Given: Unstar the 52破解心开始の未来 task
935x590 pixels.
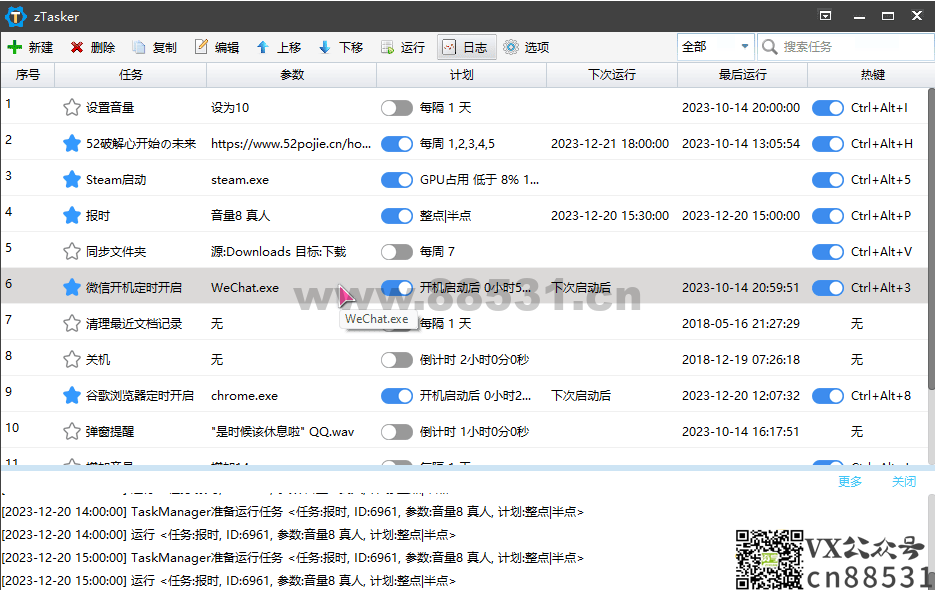Looking at the screenshot, I should (72, 143).
